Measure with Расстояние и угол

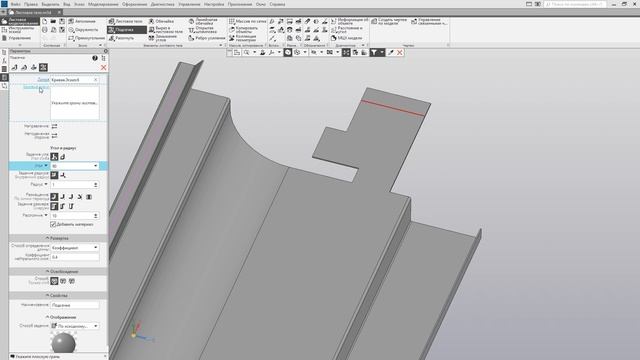pos(347,30)
